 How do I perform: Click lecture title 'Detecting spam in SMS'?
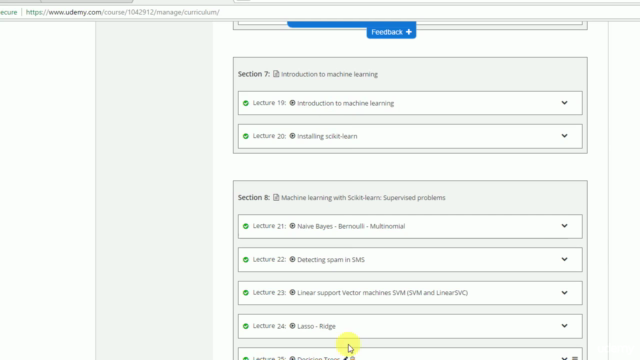click(331, 260)
